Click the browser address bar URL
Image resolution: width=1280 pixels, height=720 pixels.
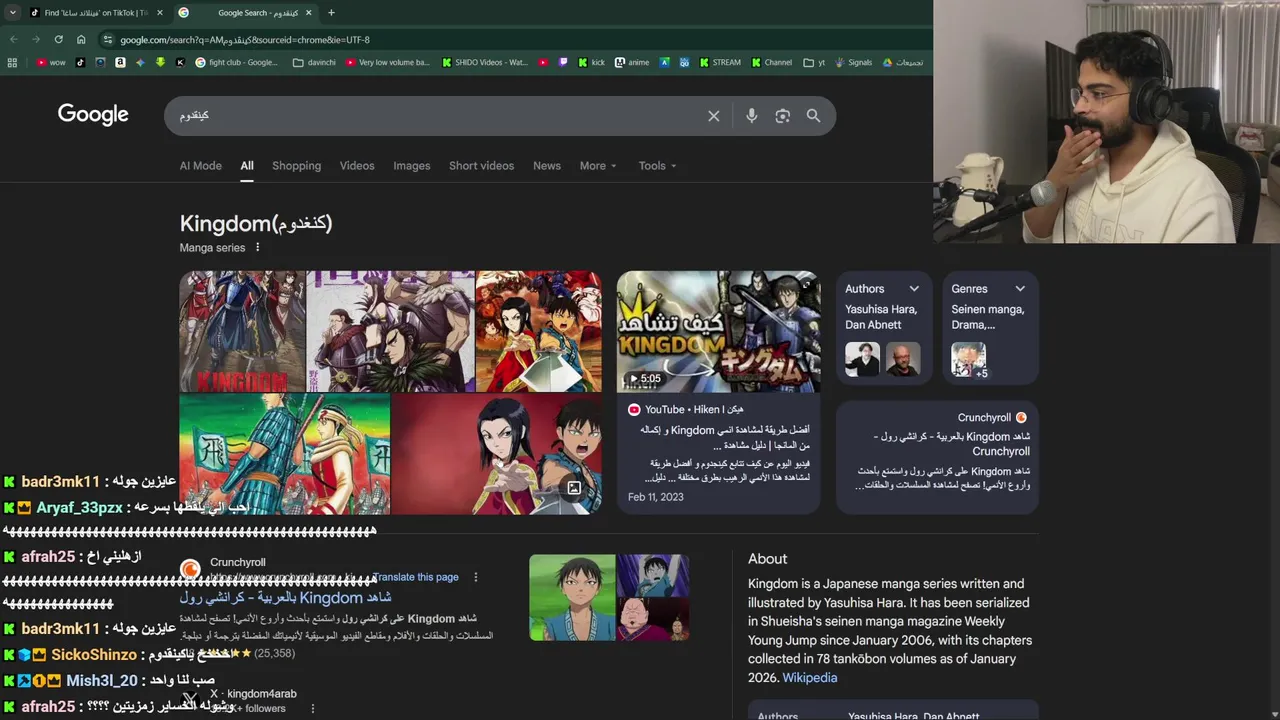coord(245,40)
